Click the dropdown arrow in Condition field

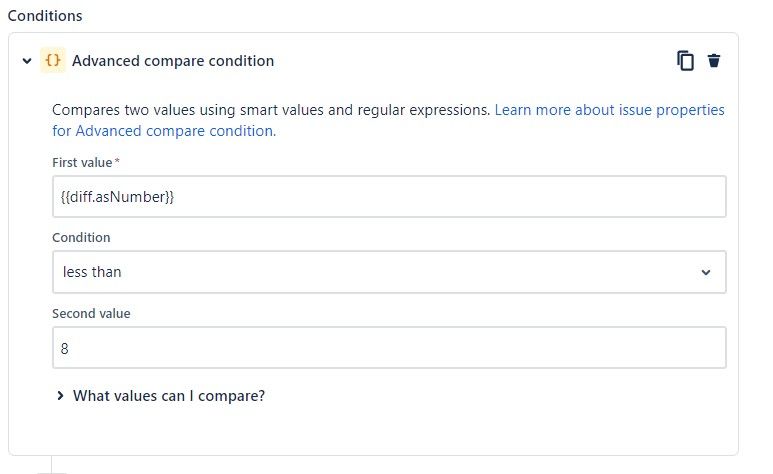coord(706,272)
